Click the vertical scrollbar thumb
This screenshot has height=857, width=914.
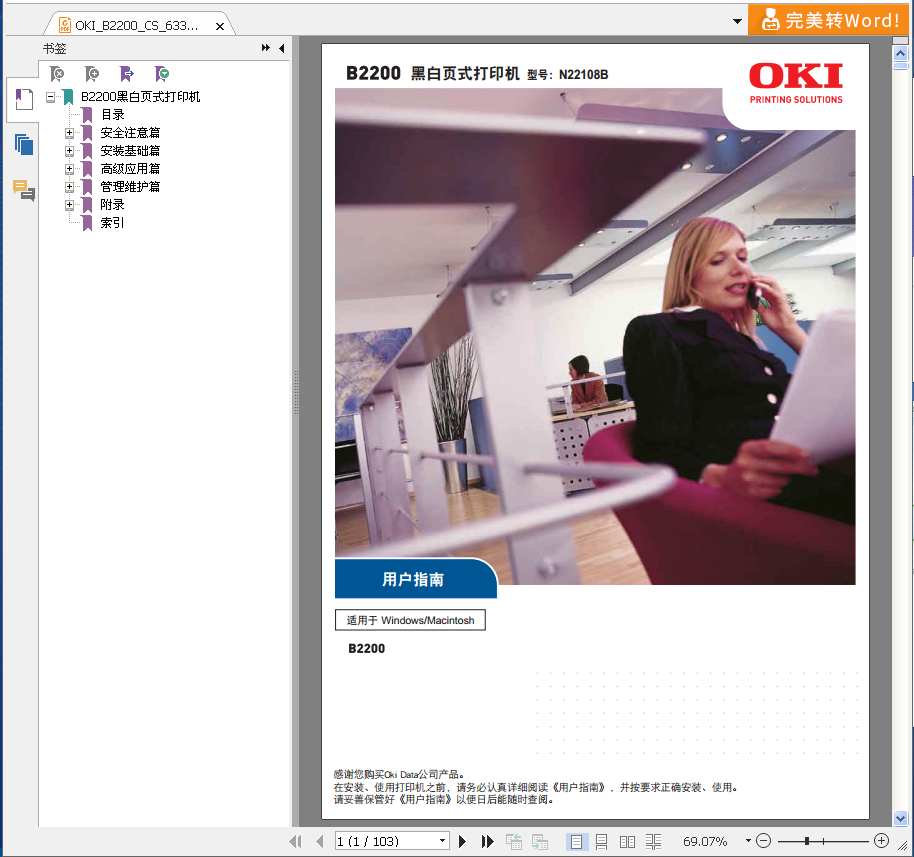point(900,65)
